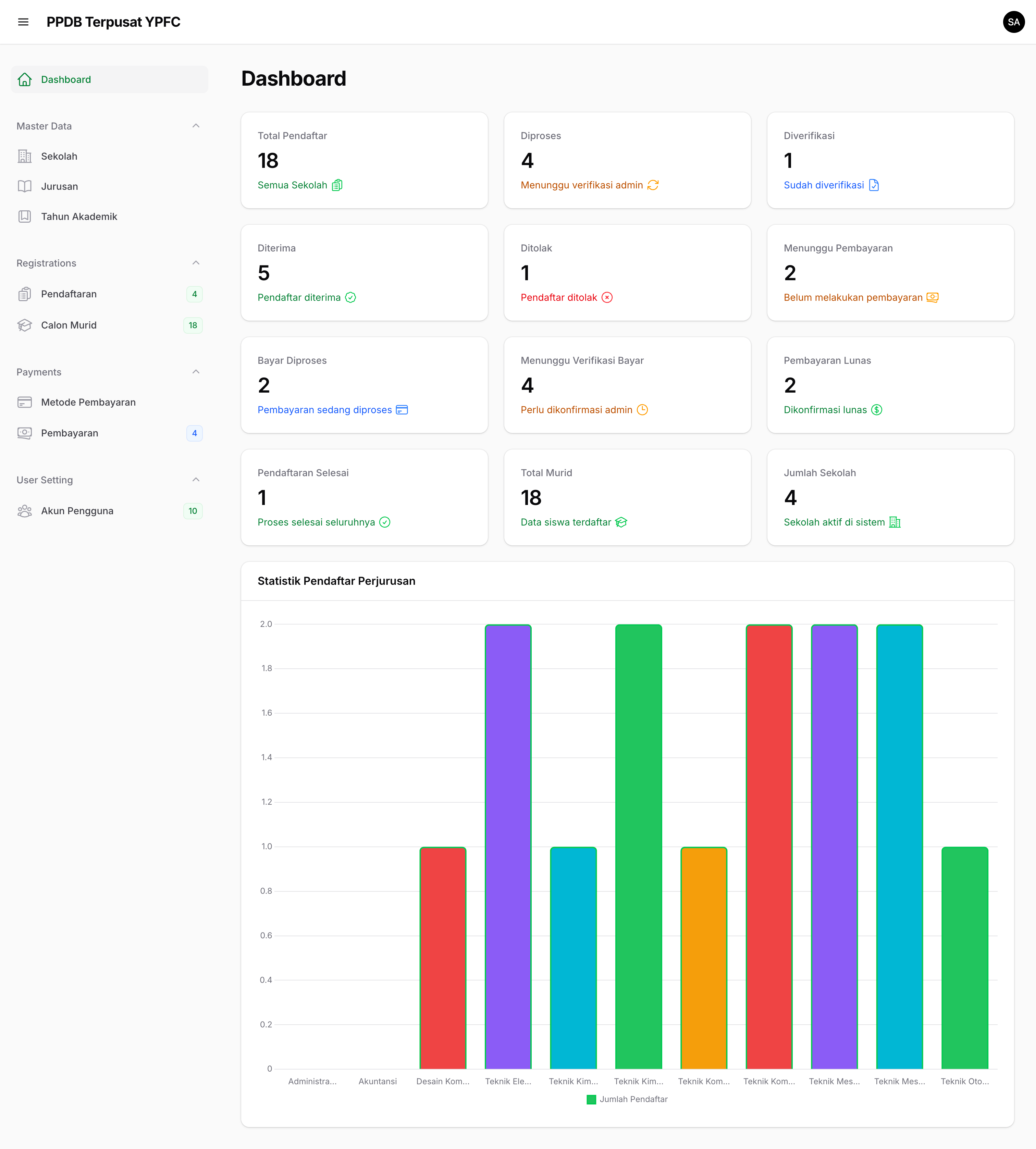Click the purple Teknik Ele... bar
Image resolution: width=1036 pixels, height=1149 pixels.
coord(508,846)
